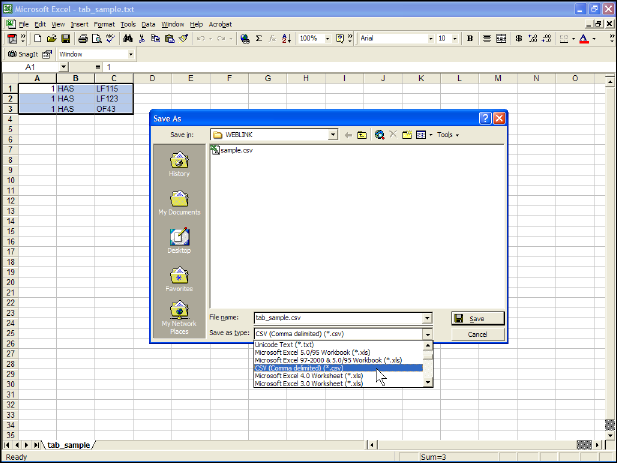Select Microsoft Excel 3.0 Worksheet type
The image size is (617, 463).
tap(339, 384)
